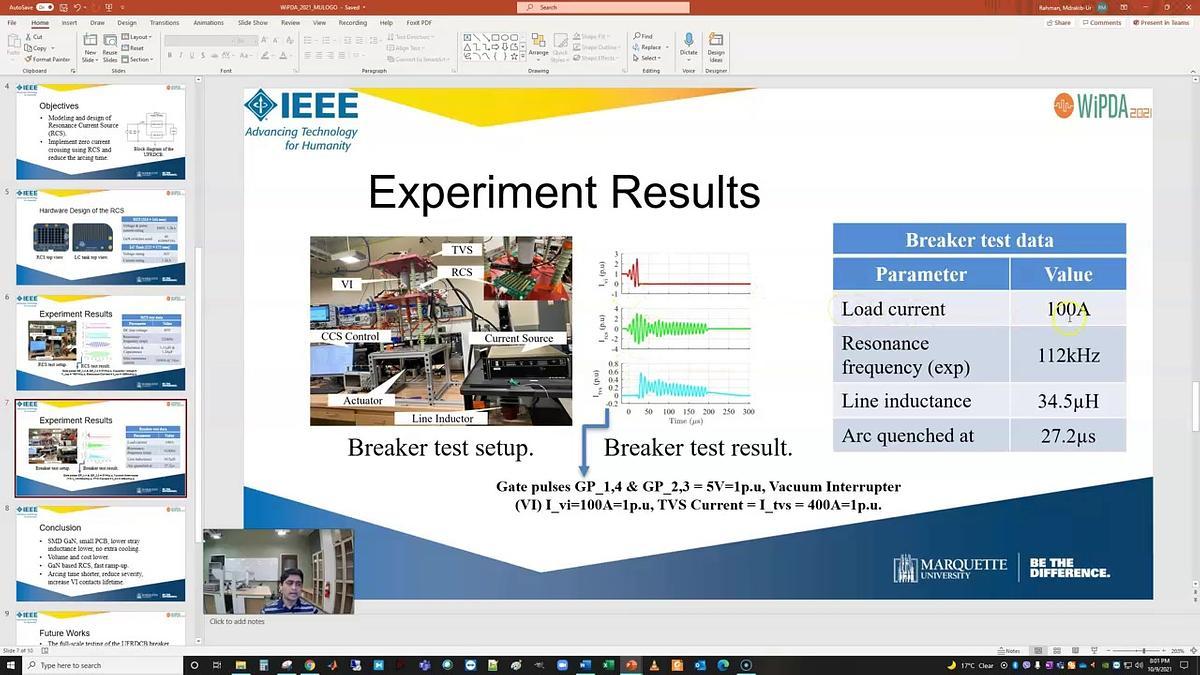Start Dictate microphone

(689, 45)
